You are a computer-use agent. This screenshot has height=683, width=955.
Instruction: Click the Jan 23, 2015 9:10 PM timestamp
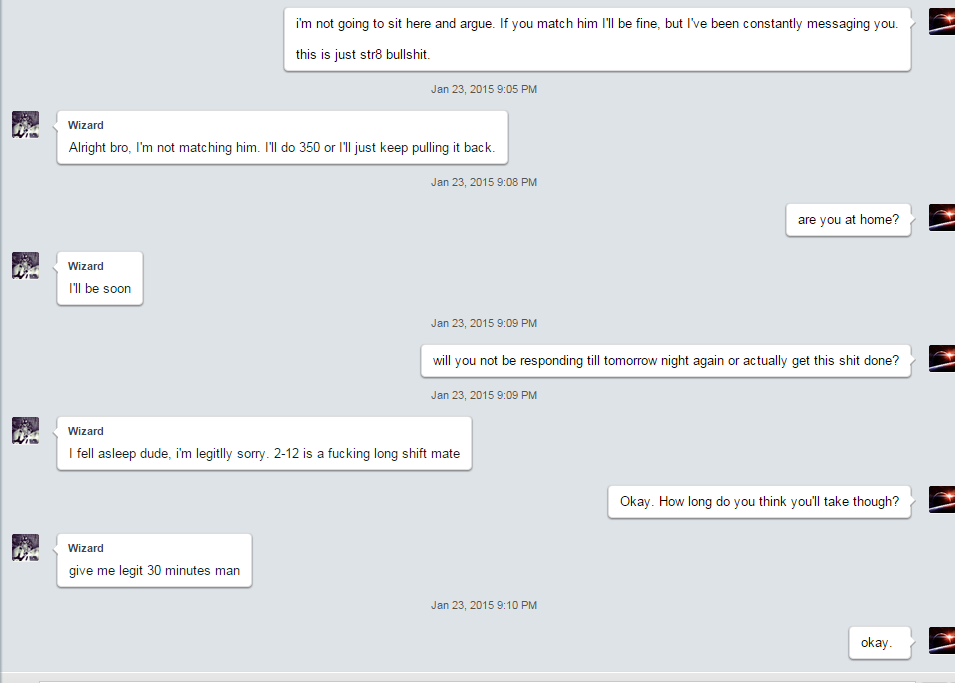pyautogui.click(x=484, y=605)
